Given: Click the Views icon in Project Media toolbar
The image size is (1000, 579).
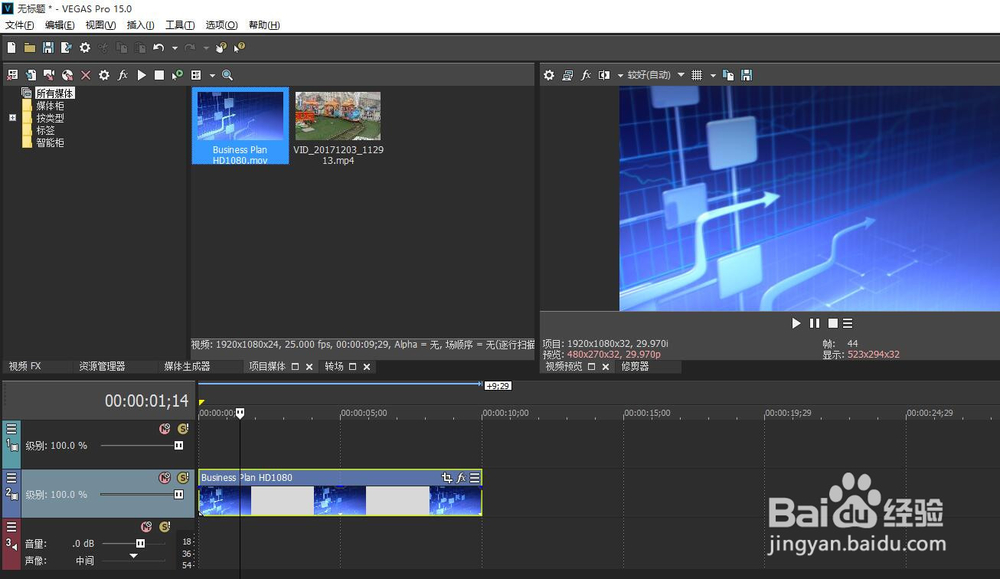Looking at the screenshot, I should pyautogui.click(x=196, y=75).
